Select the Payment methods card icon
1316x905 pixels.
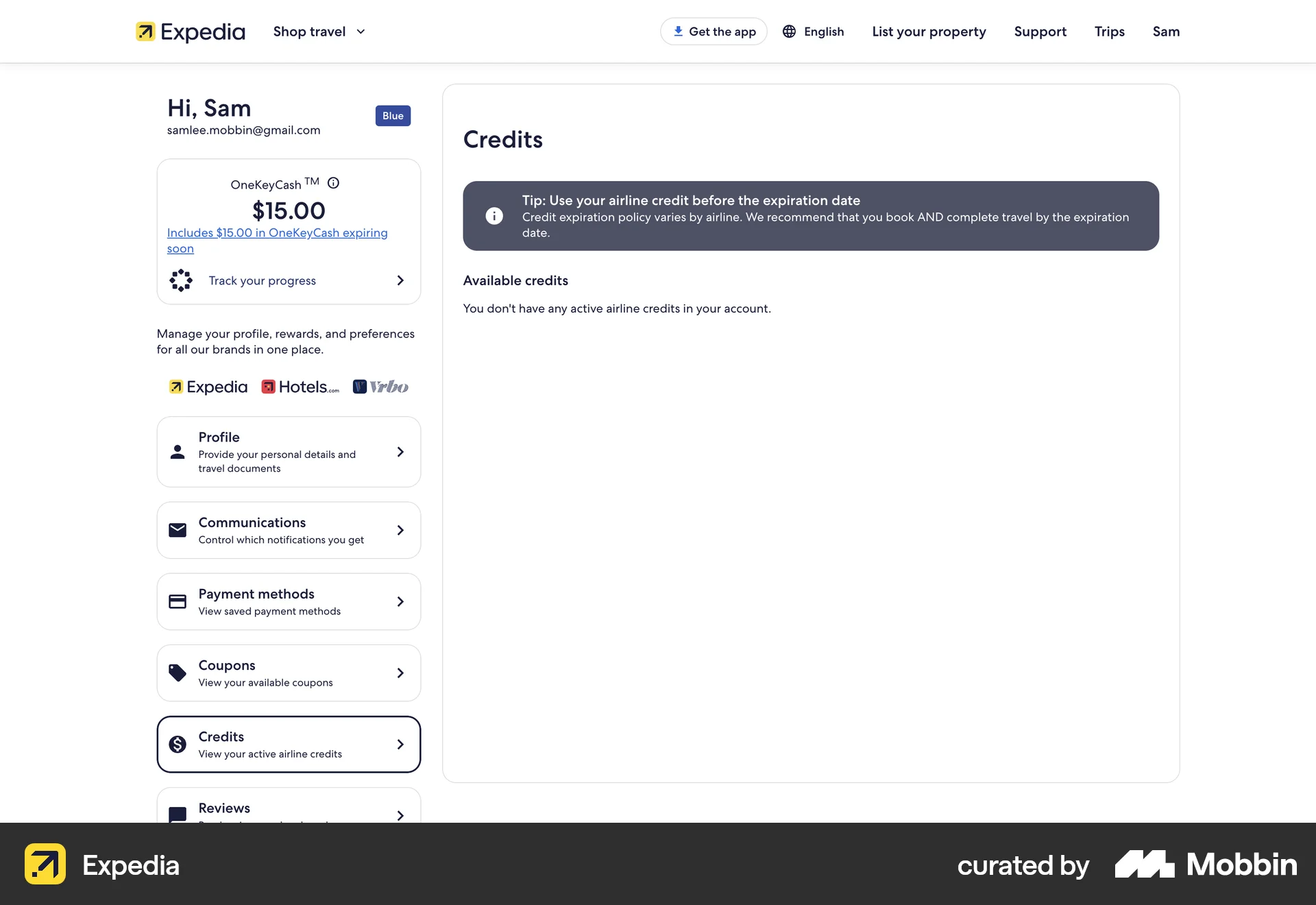[178, 601]
